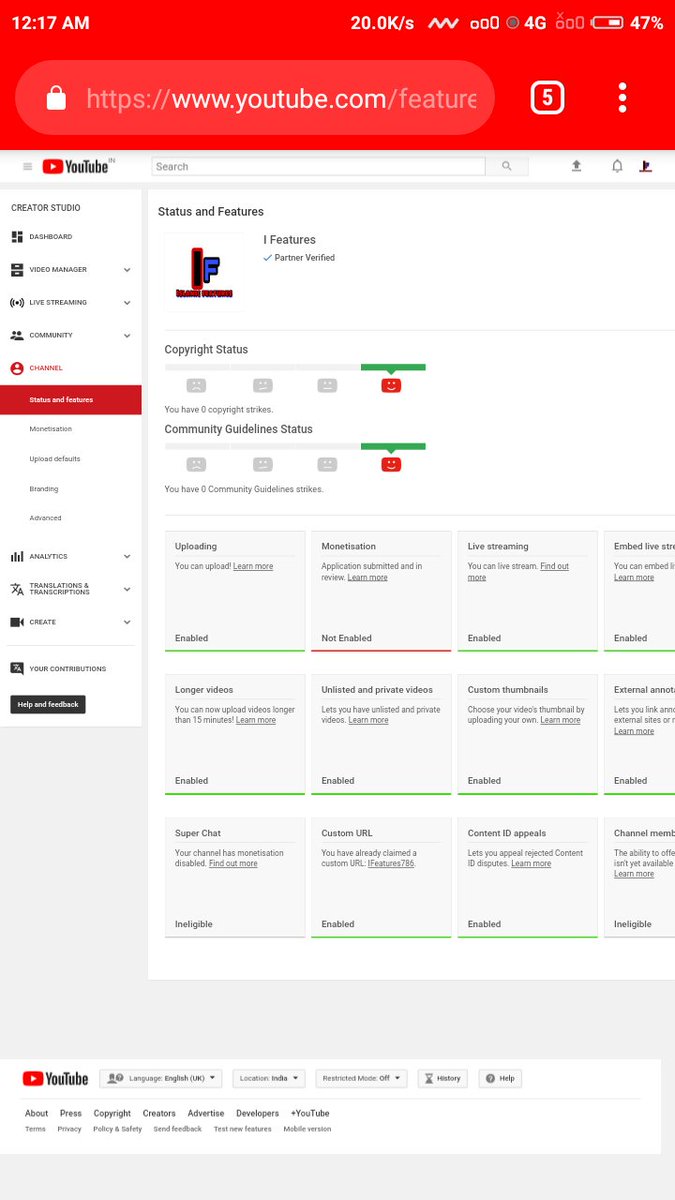Click the Developers footer link

click(x=258, y=1113)
